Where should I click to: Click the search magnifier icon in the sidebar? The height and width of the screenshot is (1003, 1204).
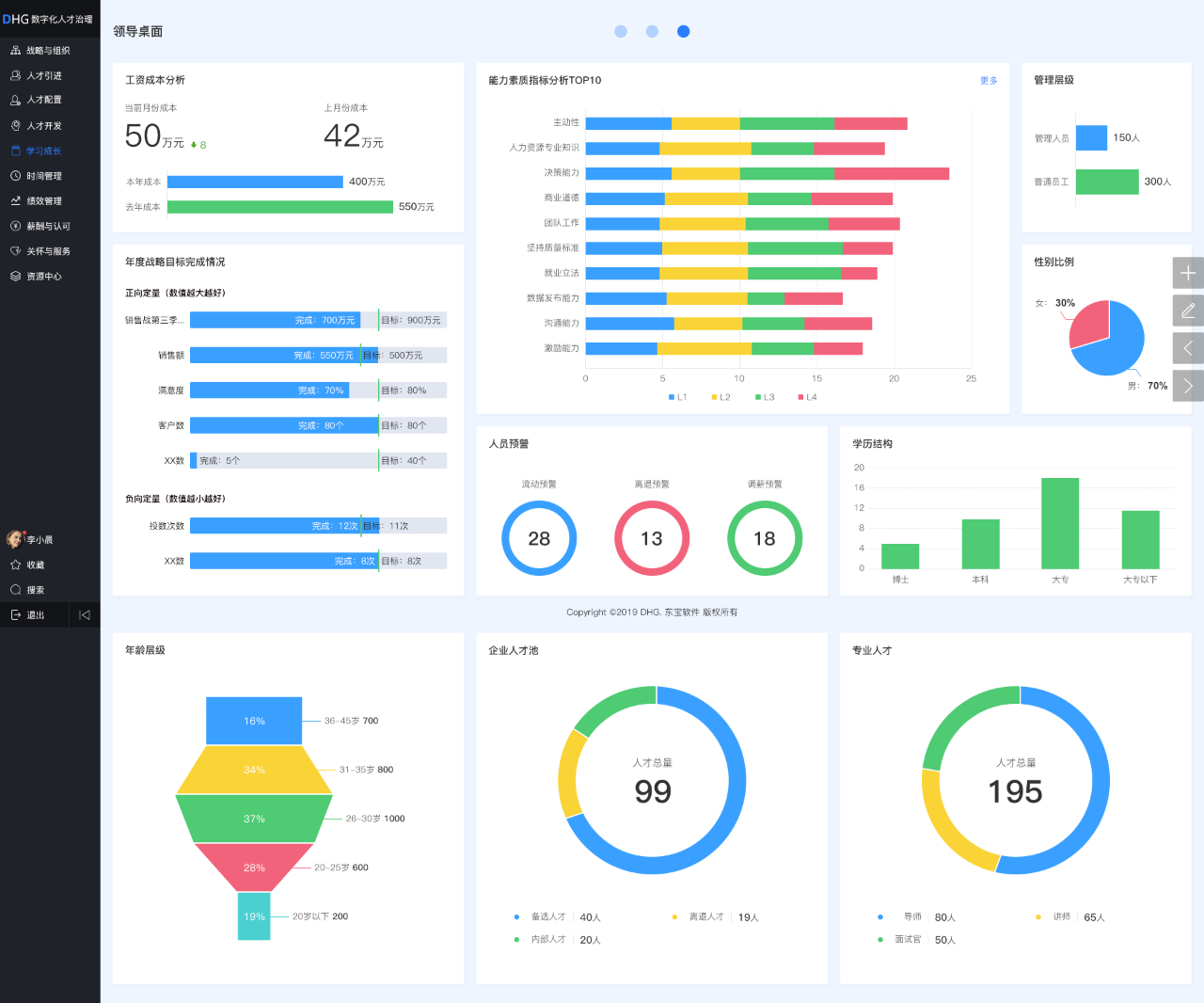(x=16, y=590)
